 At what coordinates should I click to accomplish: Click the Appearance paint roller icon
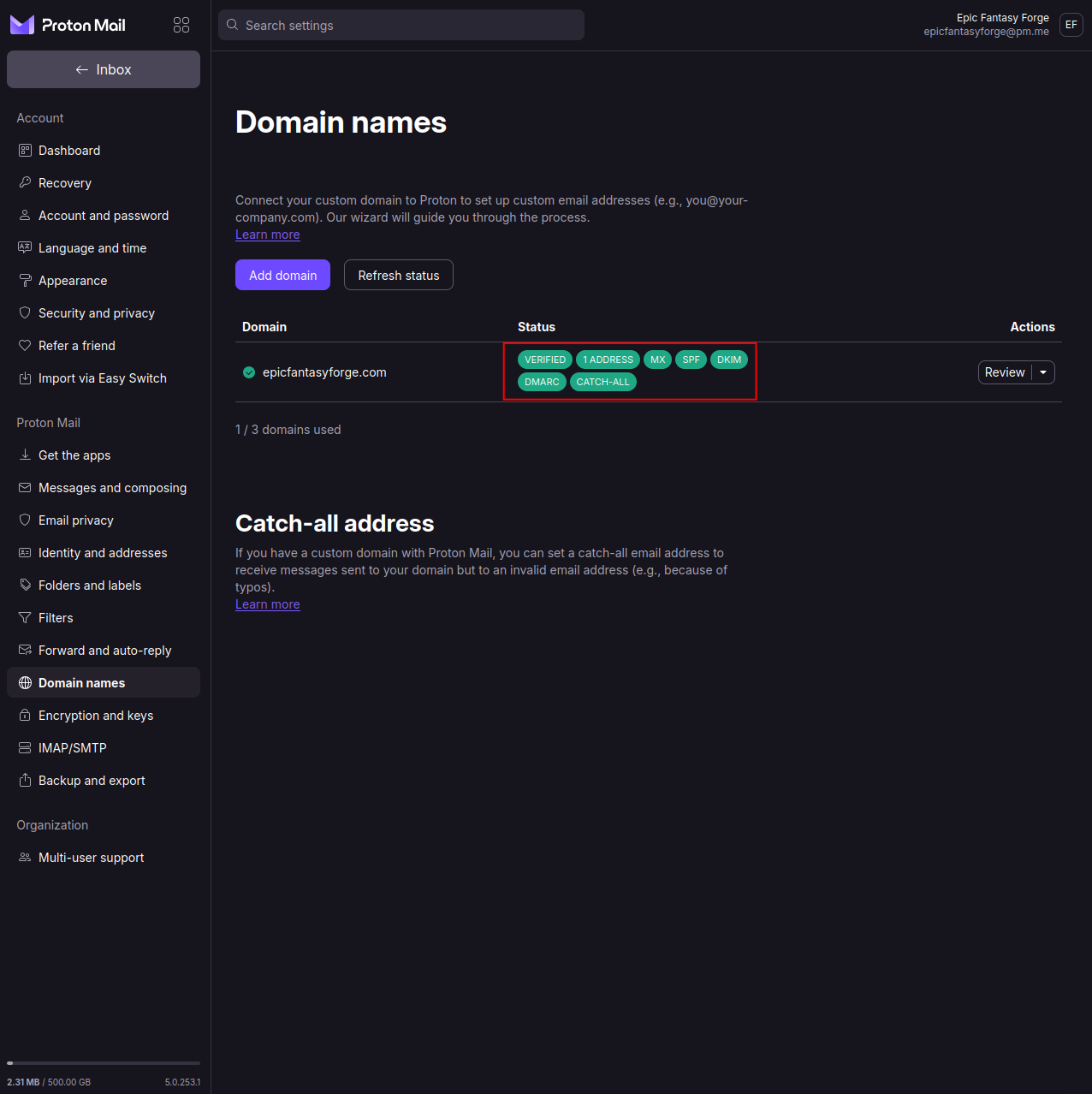[x=25, y=281]
